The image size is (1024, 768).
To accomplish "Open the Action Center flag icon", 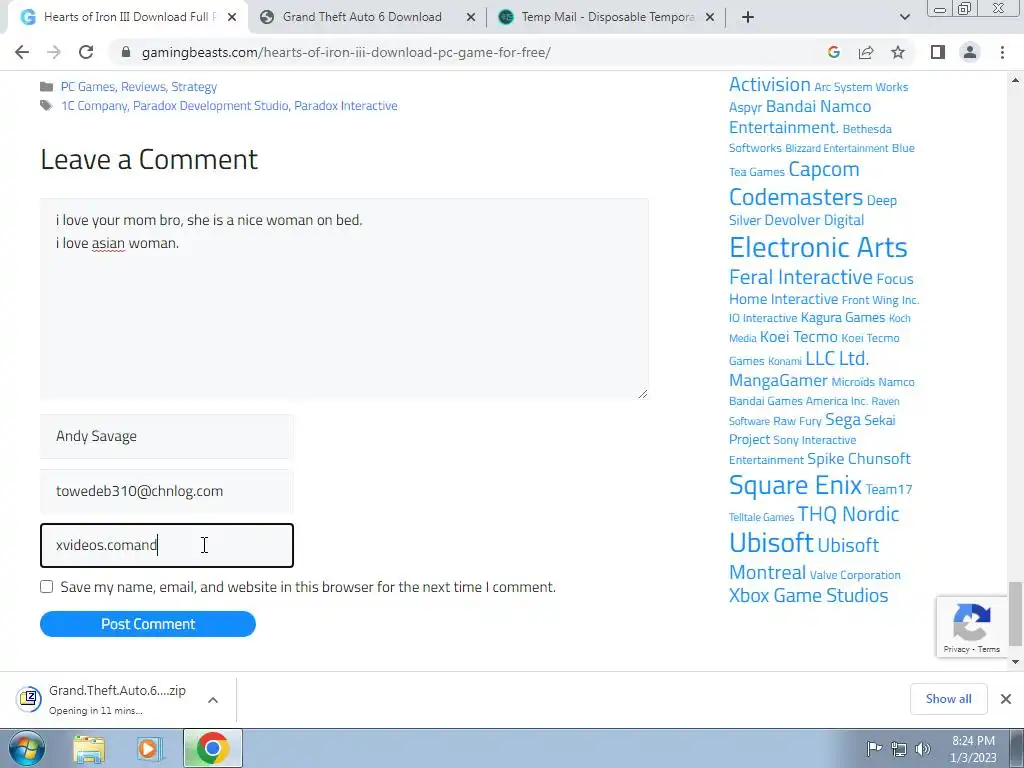I will [874, 748].
